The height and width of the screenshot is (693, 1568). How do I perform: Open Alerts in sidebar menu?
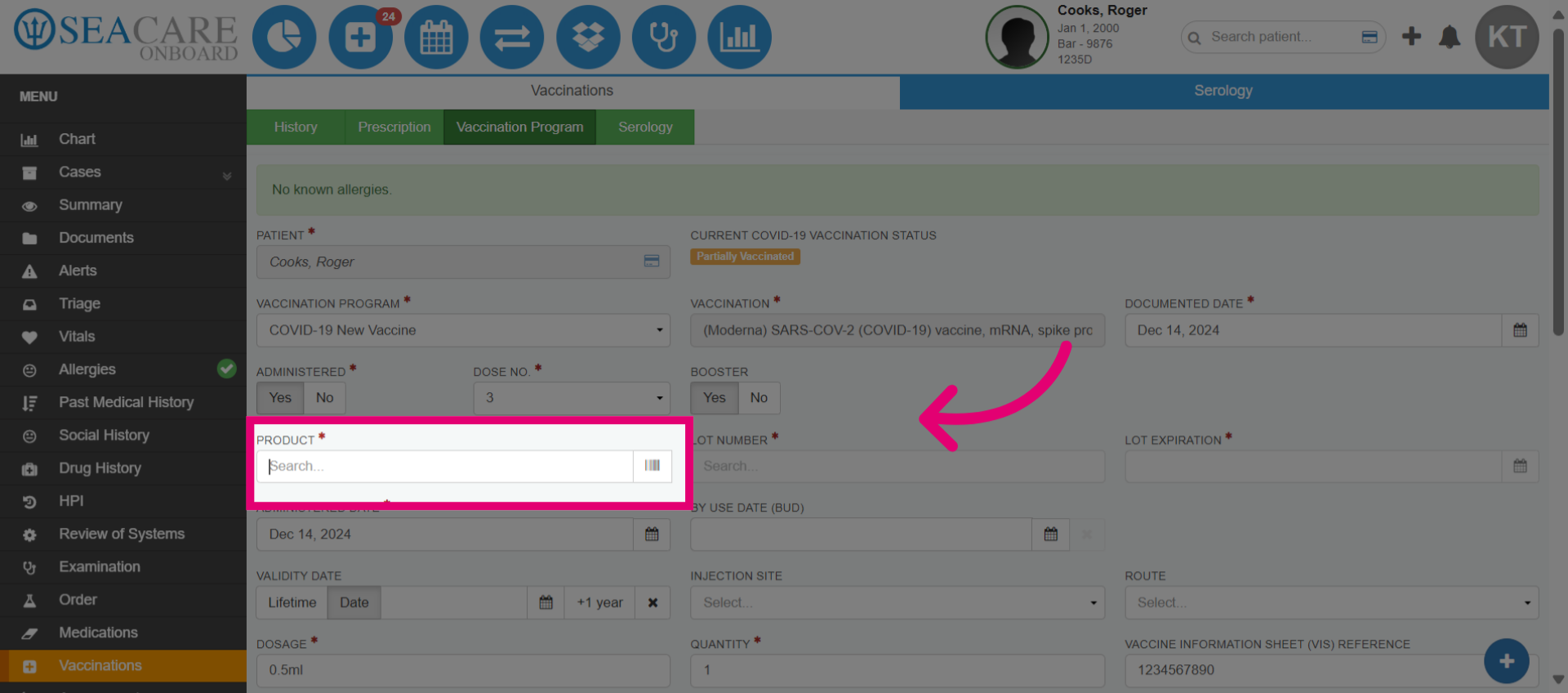coord(123,270)
